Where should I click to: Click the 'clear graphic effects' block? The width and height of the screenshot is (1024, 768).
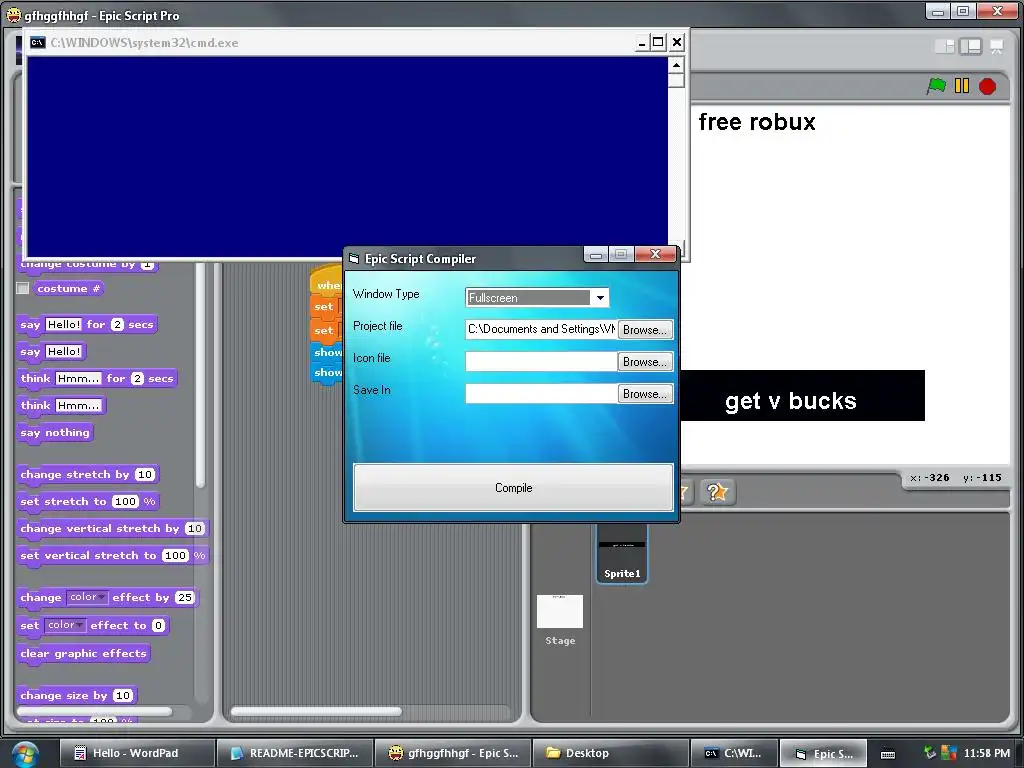pyautogui.click(x=84, y=653)
